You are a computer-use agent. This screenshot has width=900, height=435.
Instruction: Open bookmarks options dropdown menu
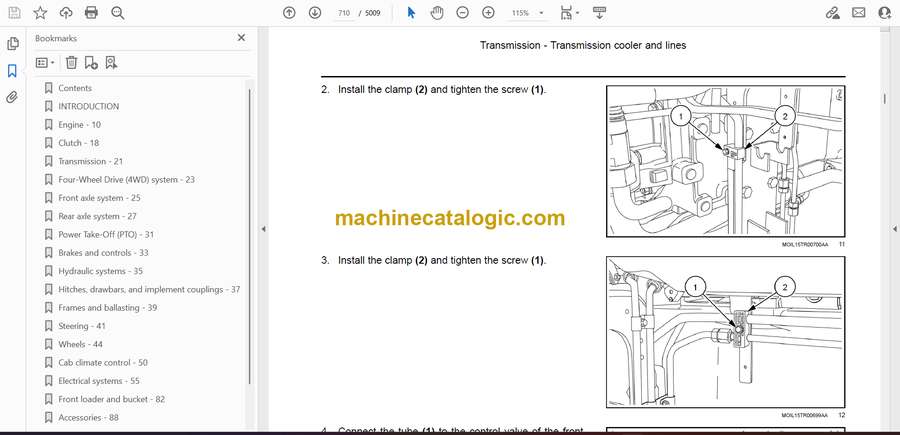point(45,62)
